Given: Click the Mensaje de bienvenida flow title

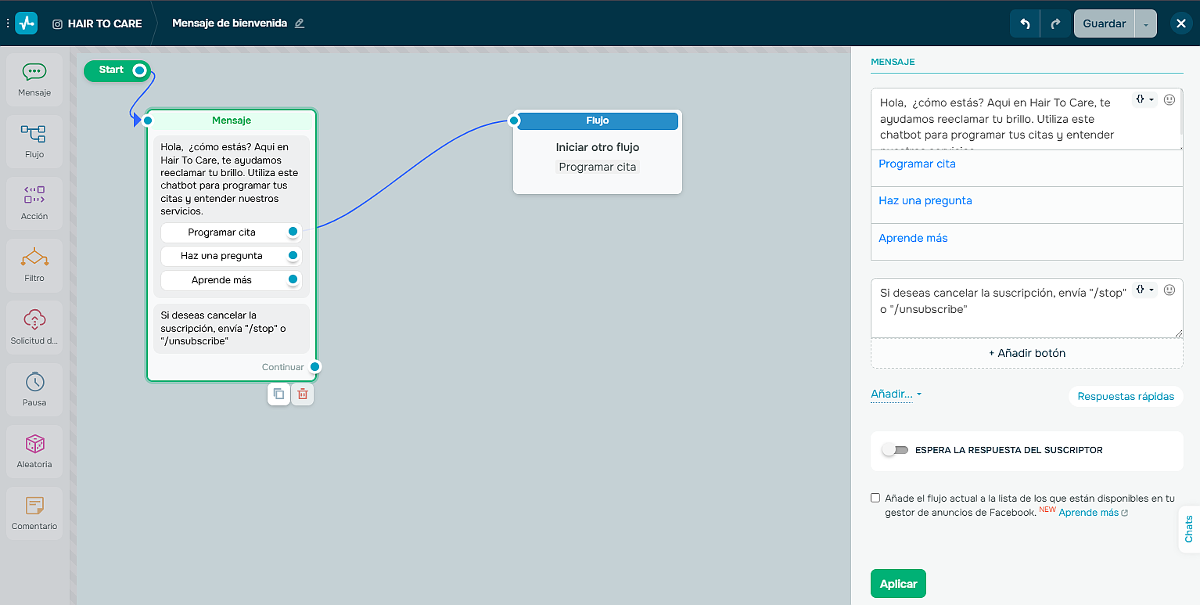Looking at the screenshot, I should (x=229, y=23).
